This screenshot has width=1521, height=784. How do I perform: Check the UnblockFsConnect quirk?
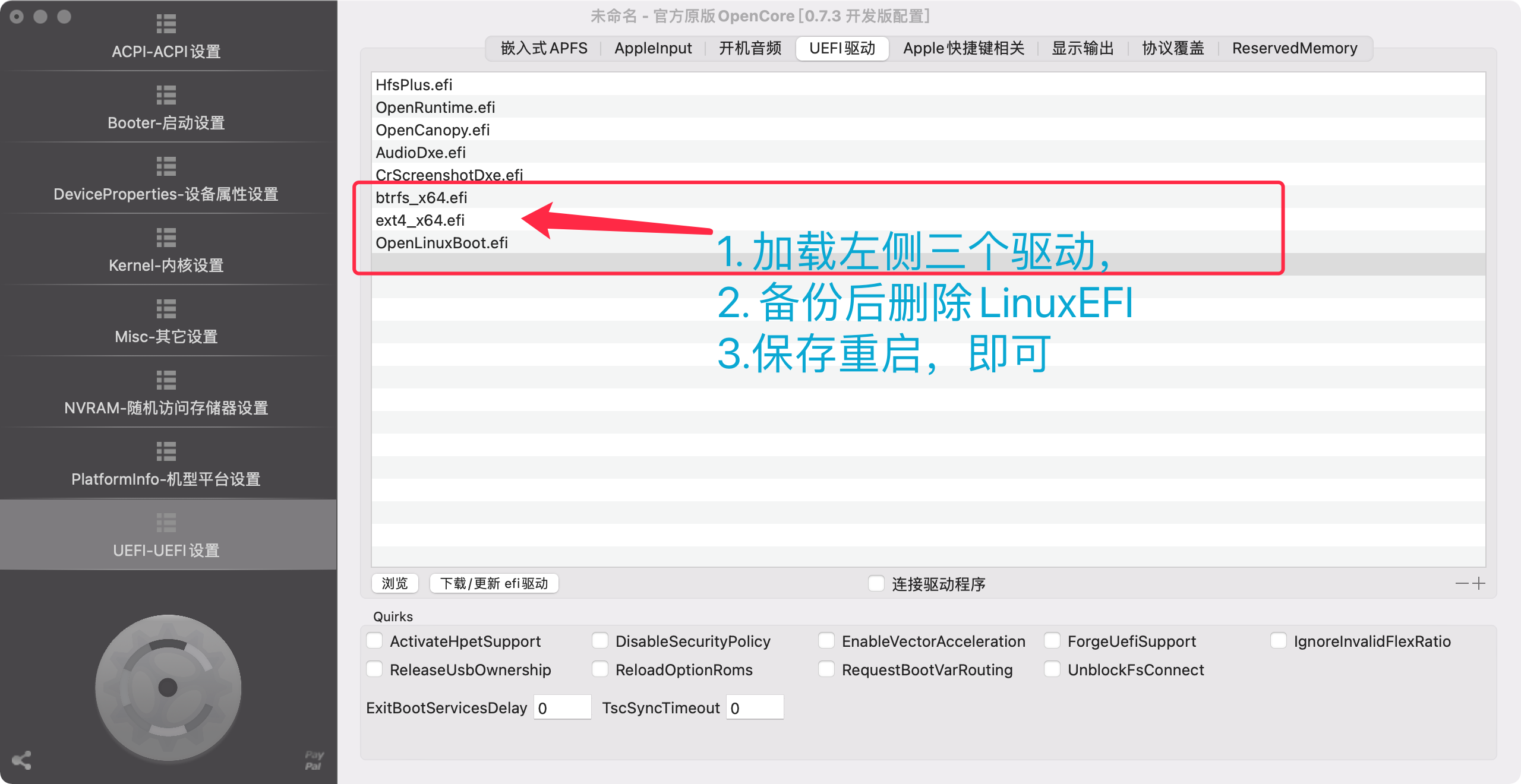click(1052, 669)
